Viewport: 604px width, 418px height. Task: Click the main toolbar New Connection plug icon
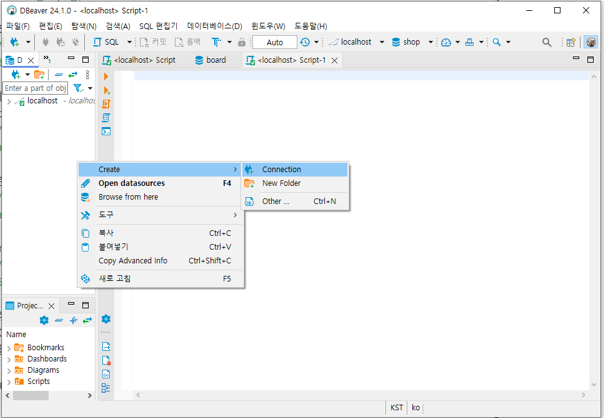[15, 42]
